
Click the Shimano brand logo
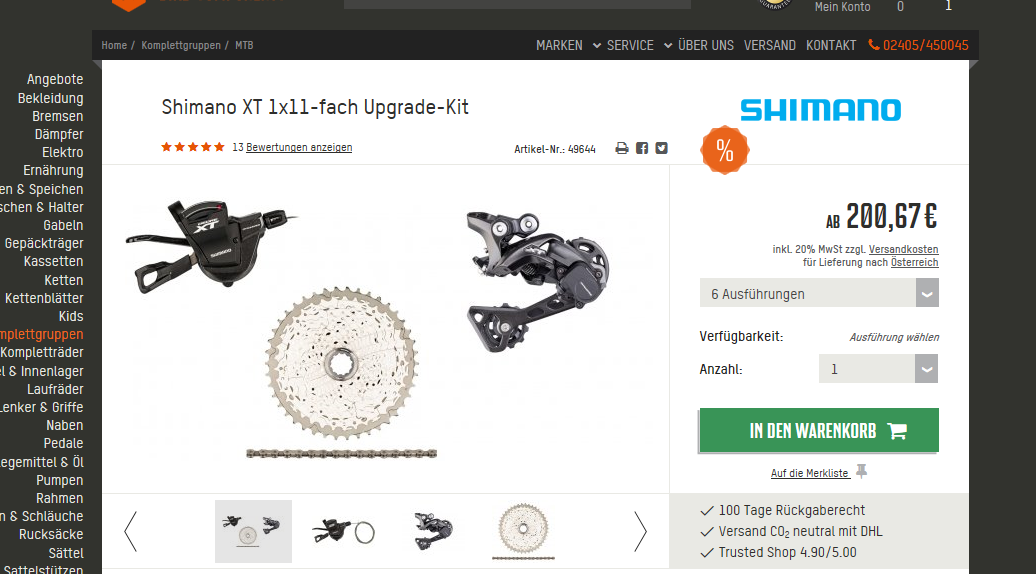point(821,110)
